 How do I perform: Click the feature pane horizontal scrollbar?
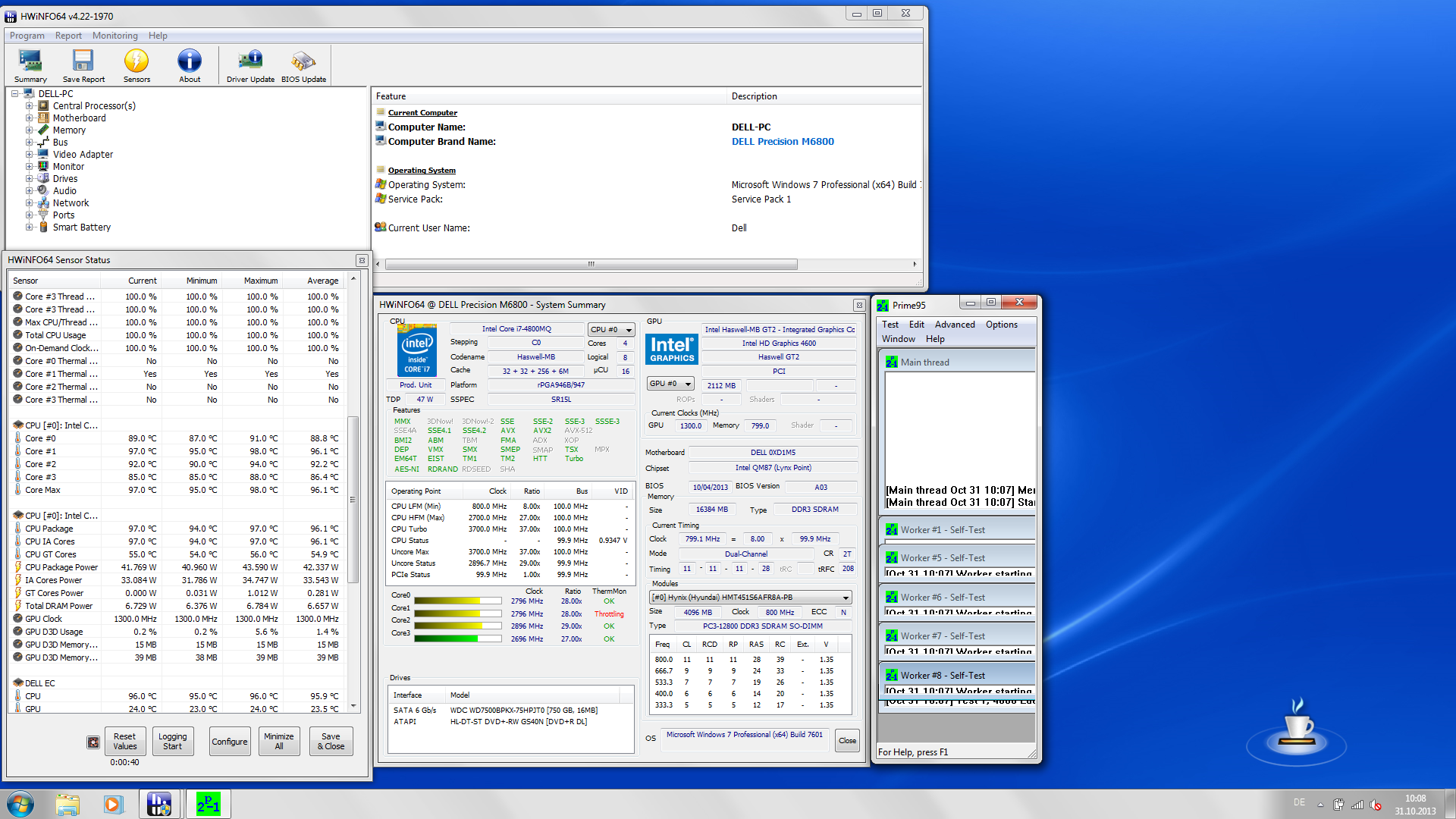[x=591, y=265]
